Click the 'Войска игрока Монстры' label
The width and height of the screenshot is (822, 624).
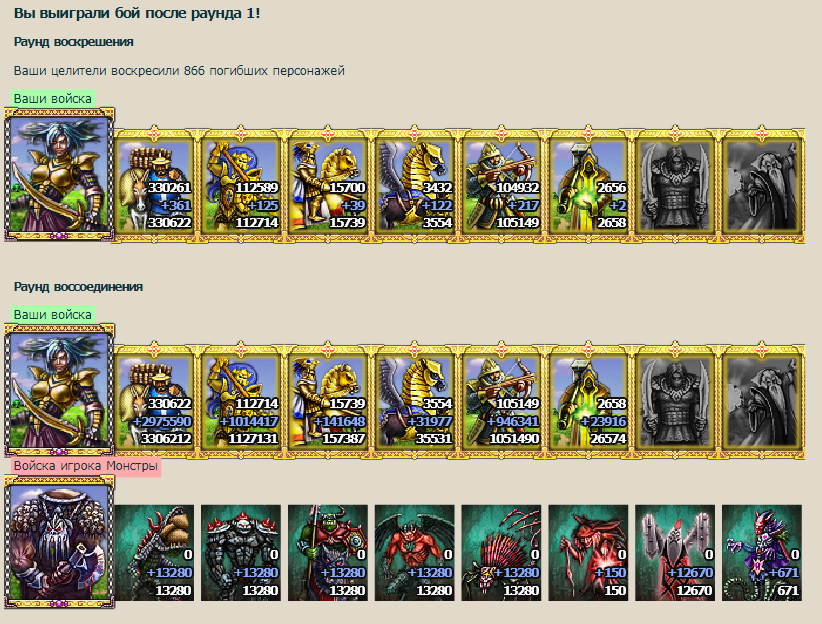[86, 466]
